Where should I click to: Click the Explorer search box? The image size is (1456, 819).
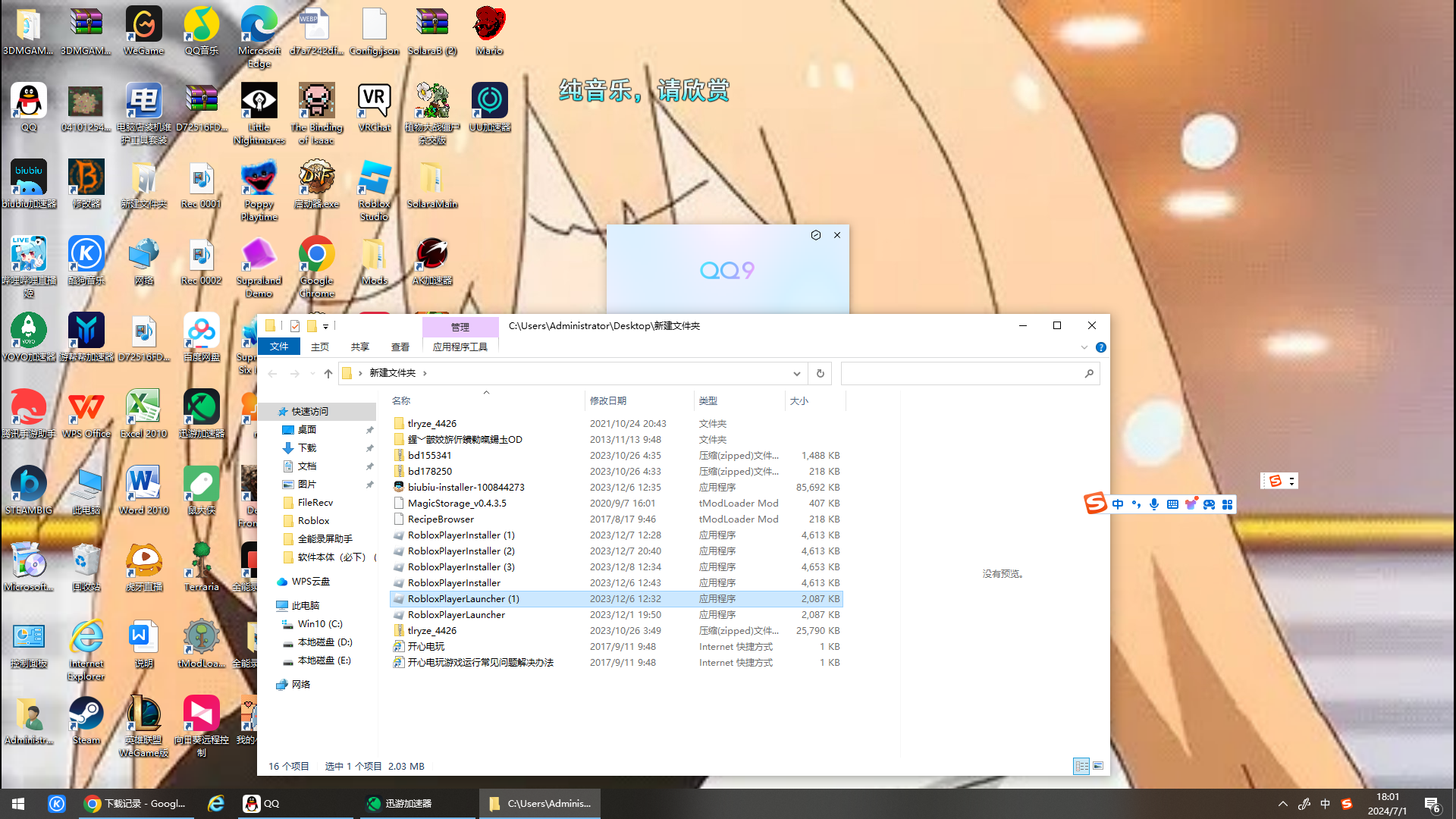coord(970,373)
